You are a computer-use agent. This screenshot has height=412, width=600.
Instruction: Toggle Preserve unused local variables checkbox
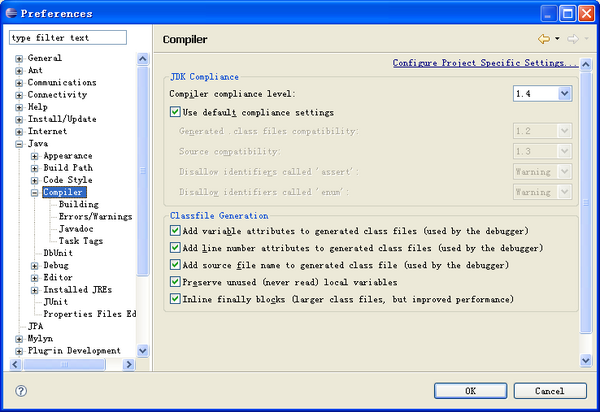coord(175,282)
